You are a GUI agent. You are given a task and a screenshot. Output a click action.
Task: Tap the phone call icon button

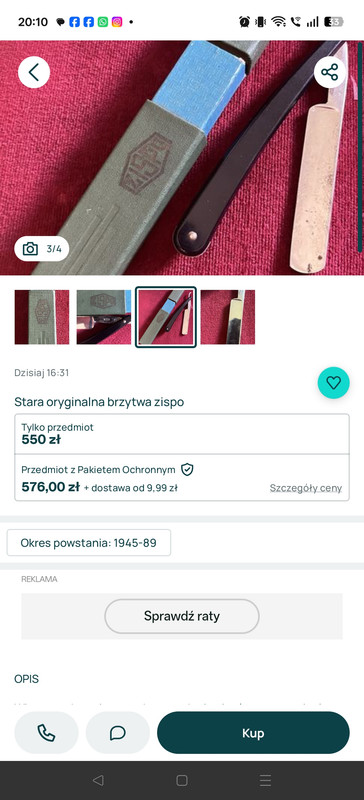click(x=46, y=733)
